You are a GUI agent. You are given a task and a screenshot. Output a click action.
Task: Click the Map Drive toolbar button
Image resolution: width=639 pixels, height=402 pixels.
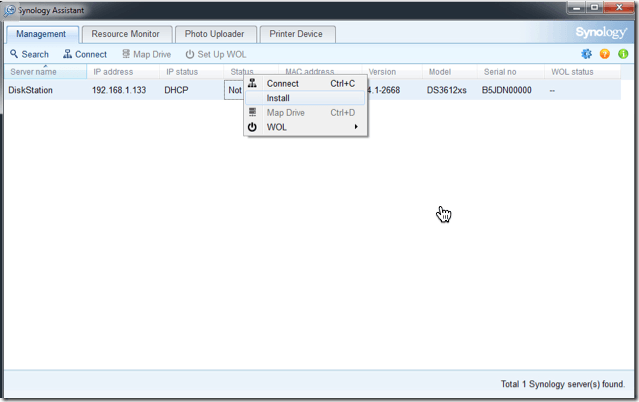[x=146, y=54]
